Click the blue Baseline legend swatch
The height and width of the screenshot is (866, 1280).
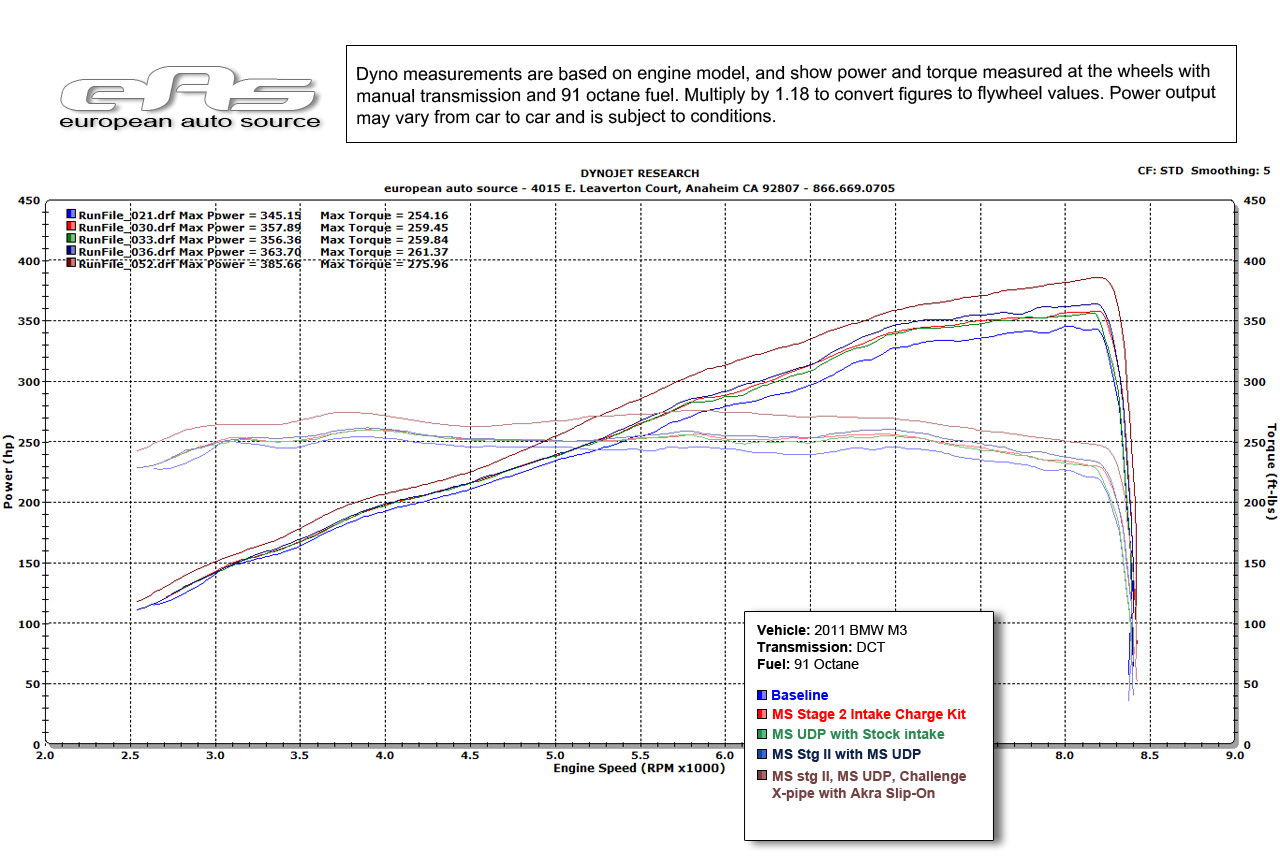(x=762, y=695)
